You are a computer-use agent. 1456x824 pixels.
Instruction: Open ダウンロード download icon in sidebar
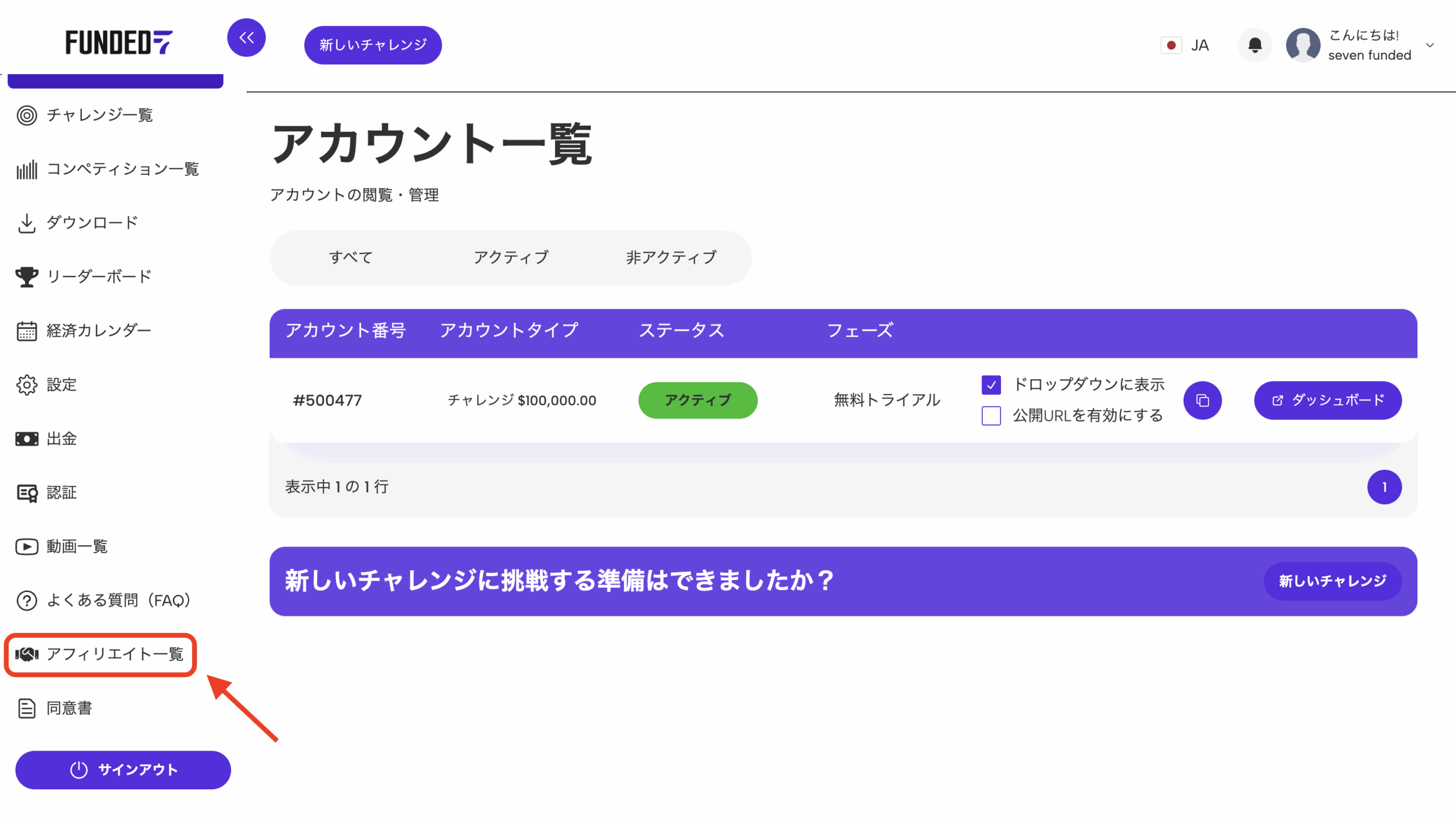click(x=26, y=223)
